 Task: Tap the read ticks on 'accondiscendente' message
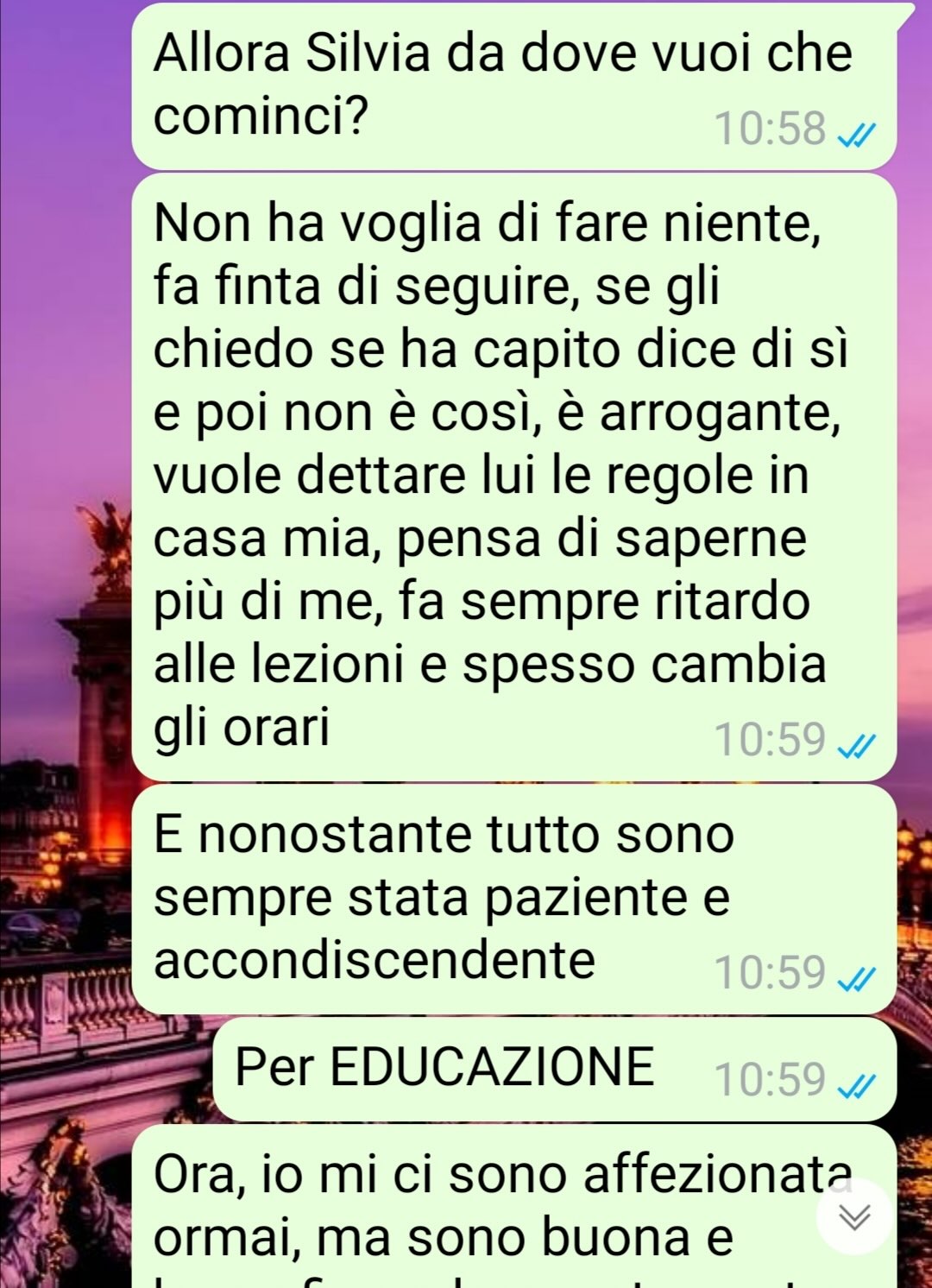click(x=858, y=978)
